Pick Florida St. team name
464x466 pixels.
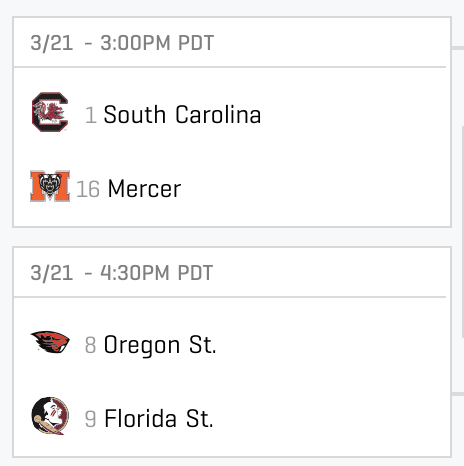(159, 419)
